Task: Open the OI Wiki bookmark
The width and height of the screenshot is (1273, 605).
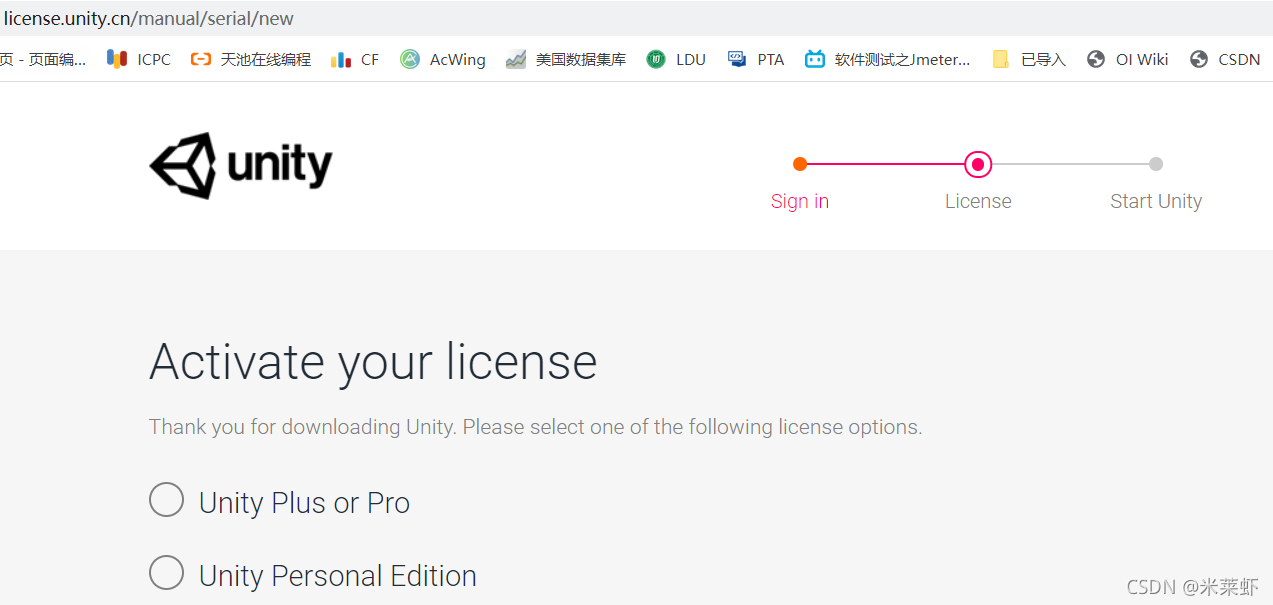Action: point(1127,59)
